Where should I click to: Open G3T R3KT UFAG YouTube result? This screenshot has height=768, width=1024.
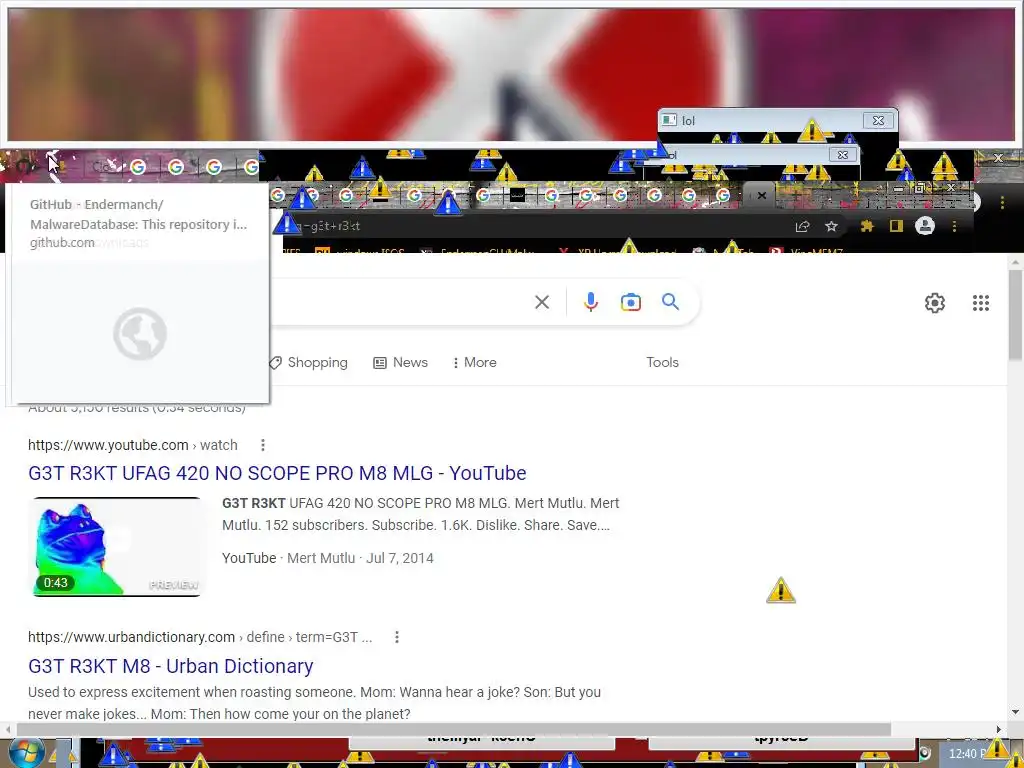click(x=277, y=473)
